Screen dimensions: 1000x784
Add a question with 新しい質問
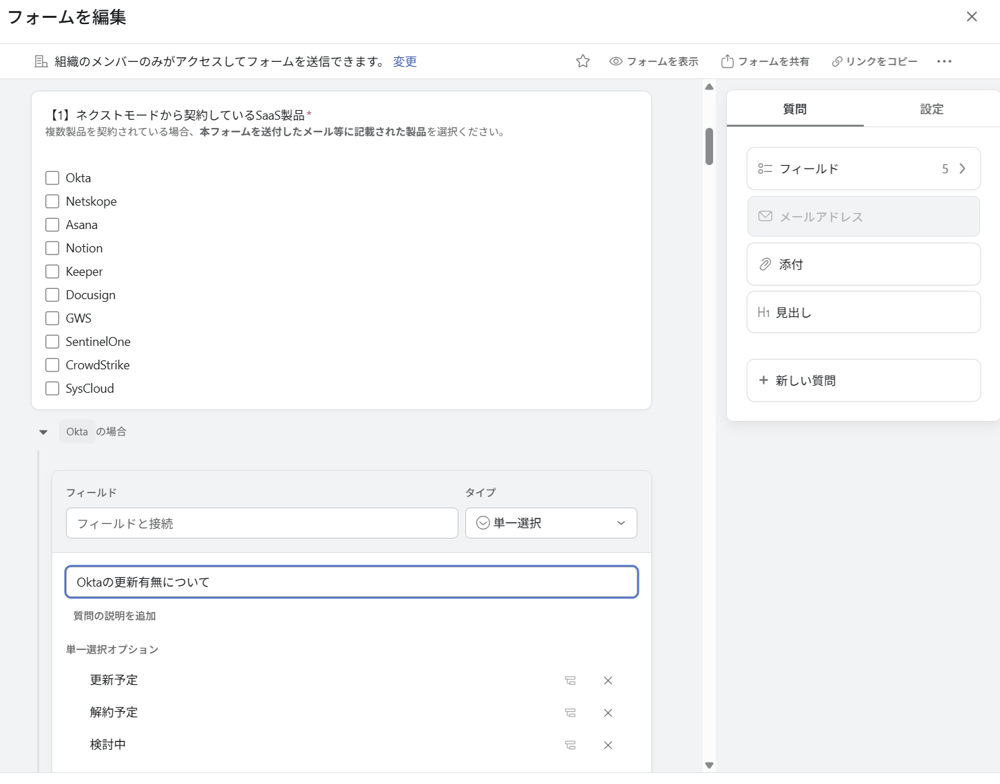[863, 380]
